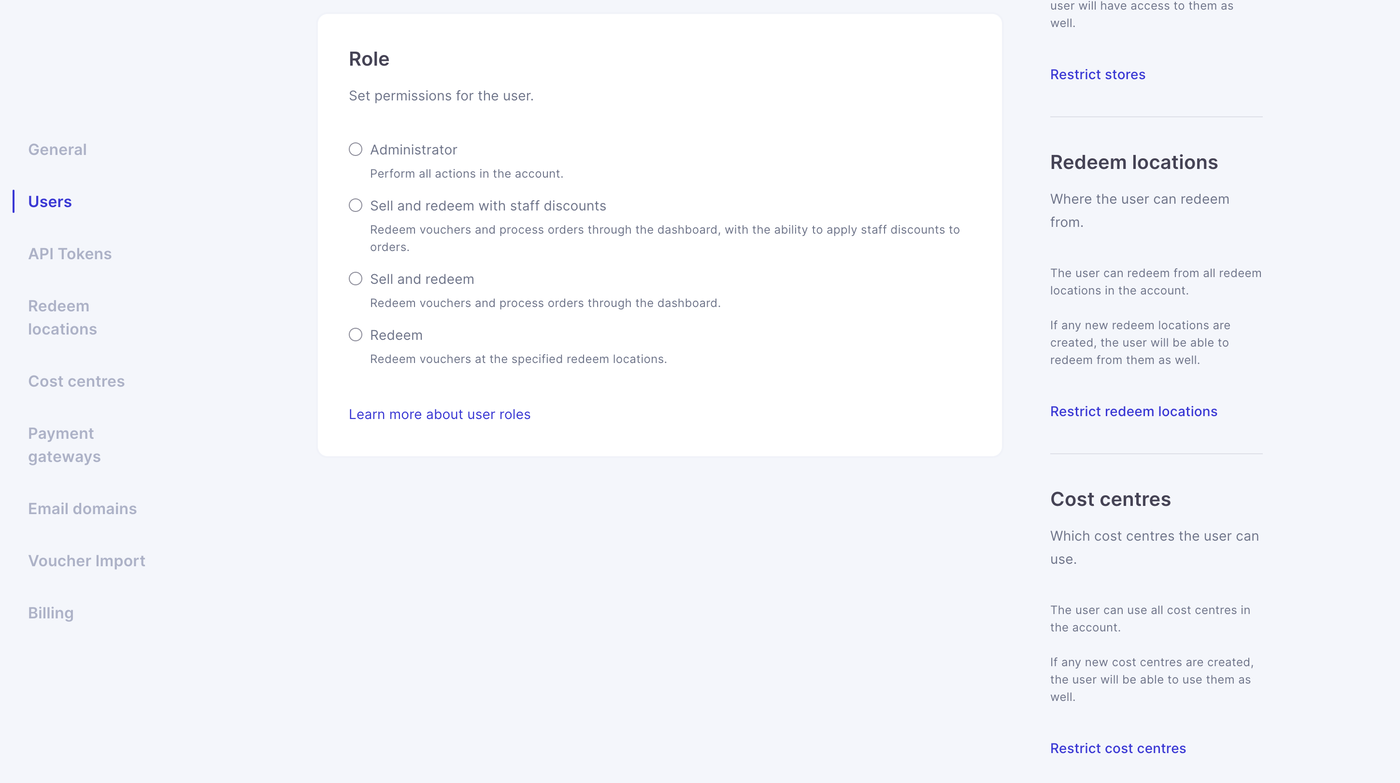
Task: Click the Administrator label text
Action: coord(413,150)
